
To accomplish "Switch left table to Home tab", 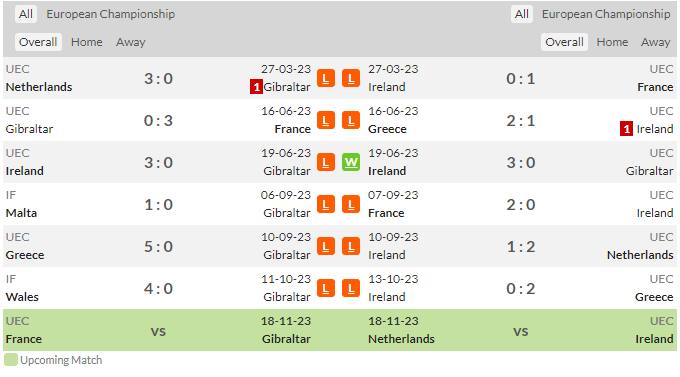I will [87, 42].
